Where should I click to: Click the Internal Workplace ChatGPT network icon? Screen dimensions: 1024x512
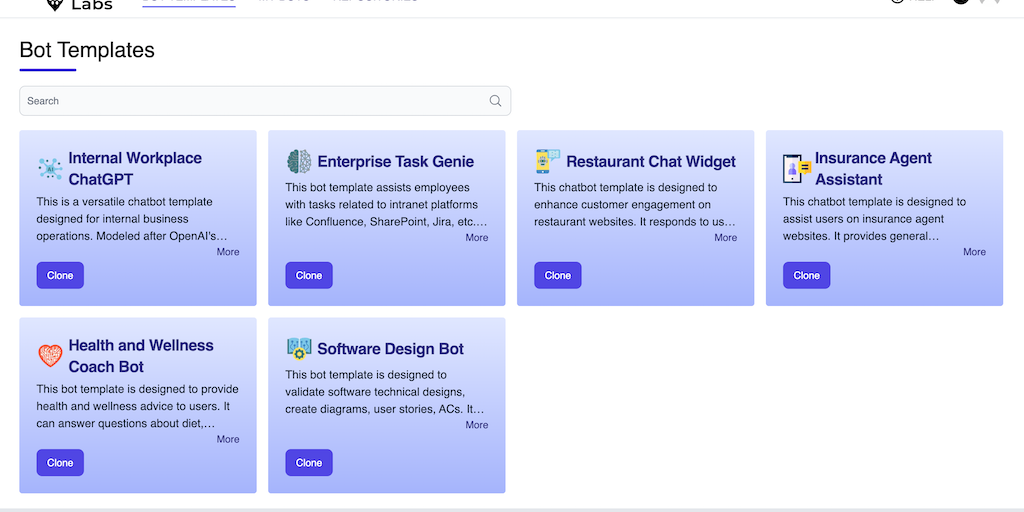[50, 168]
